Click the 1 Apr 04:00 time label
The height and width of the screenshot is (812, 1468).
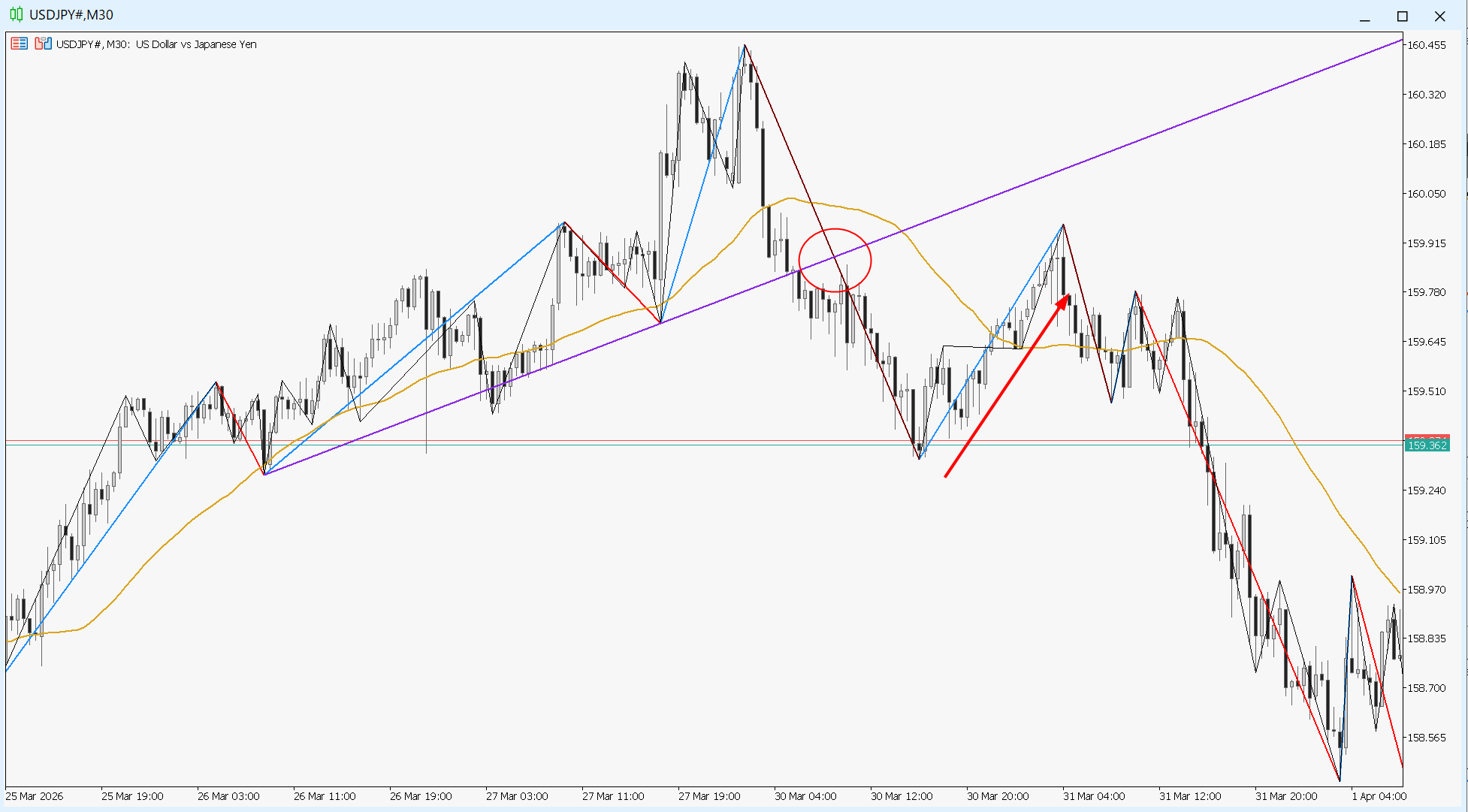pos(1379,796)
